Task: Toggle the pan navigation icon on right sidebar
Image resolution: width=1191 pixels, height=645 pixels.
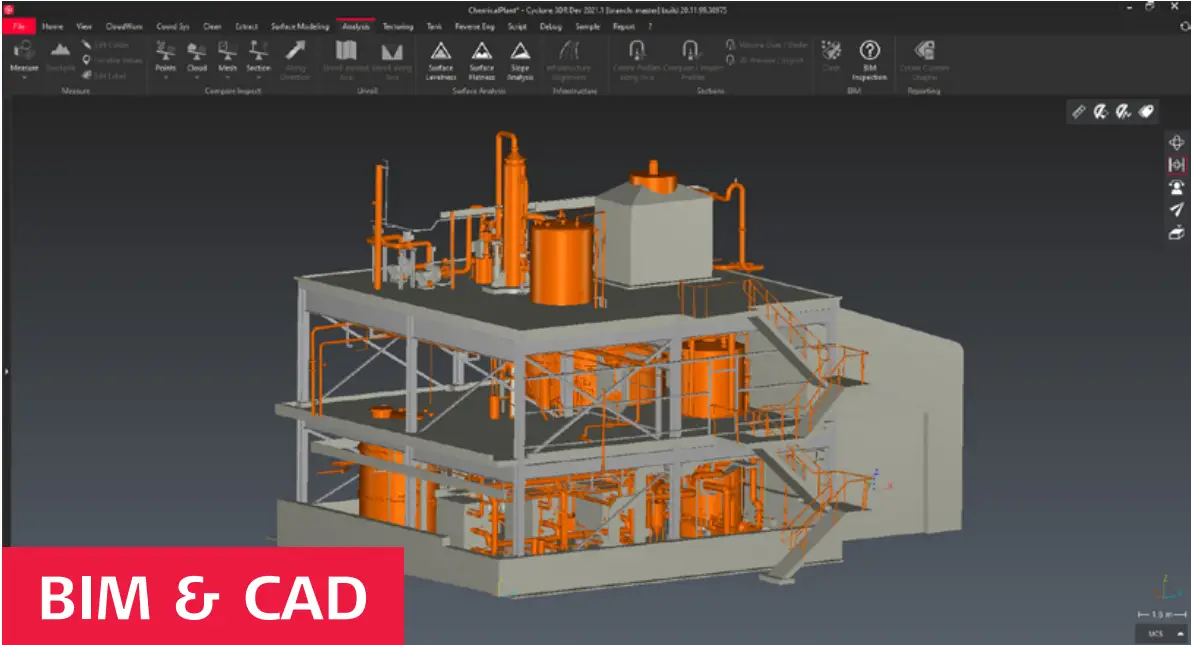Action: (x=1177, y=141)
